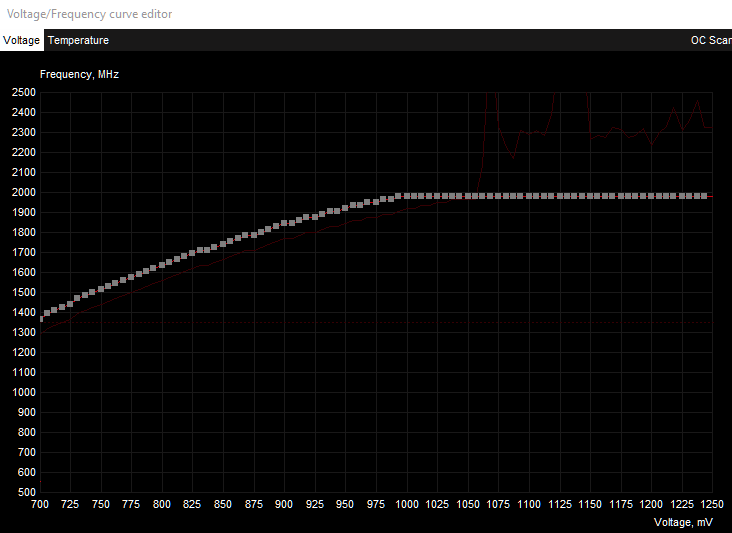Start the OC Scanner
Screen dimensions: 732x533
point(711,40)
